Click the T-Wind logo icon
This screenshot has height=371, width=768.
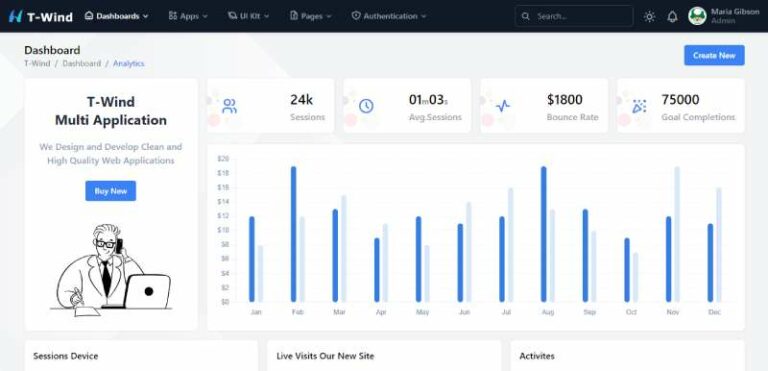tap(15, 16)
